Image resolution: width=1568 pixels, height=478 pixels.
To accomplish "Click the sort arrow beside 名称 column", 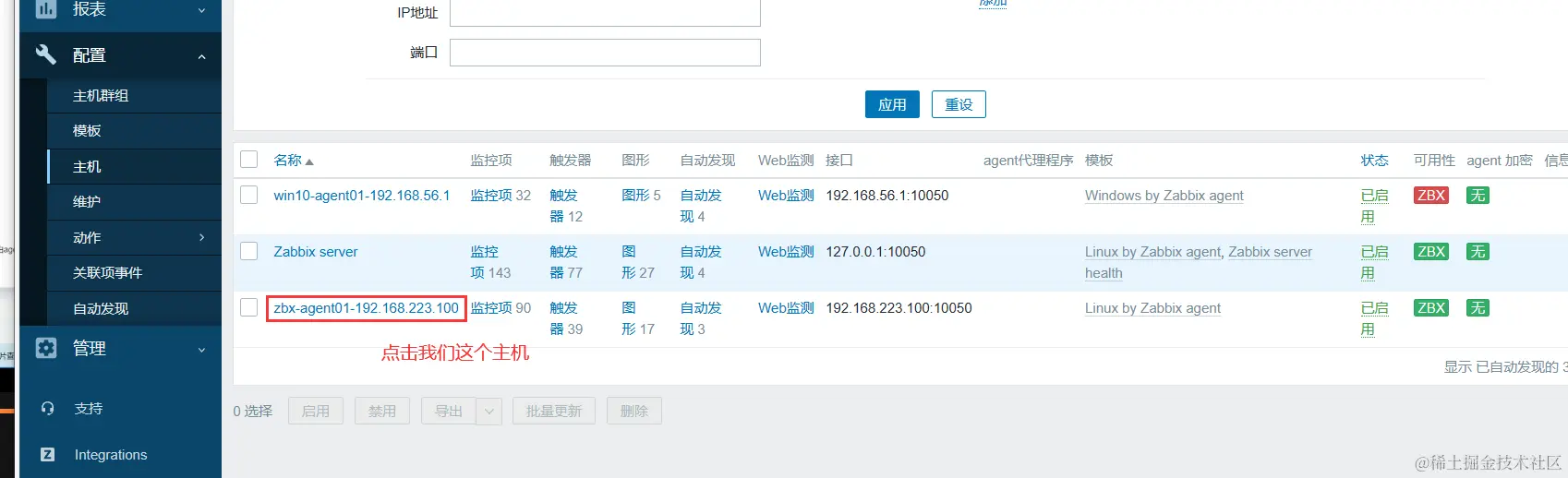I will tap(309, 161).
